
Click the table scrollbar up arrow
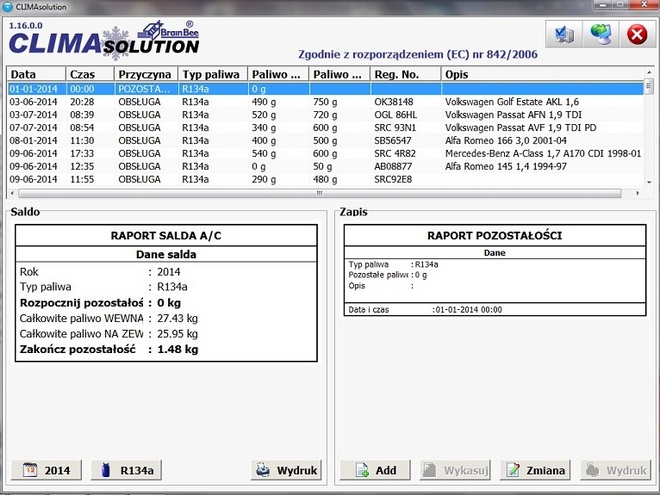tap(649, 74)
